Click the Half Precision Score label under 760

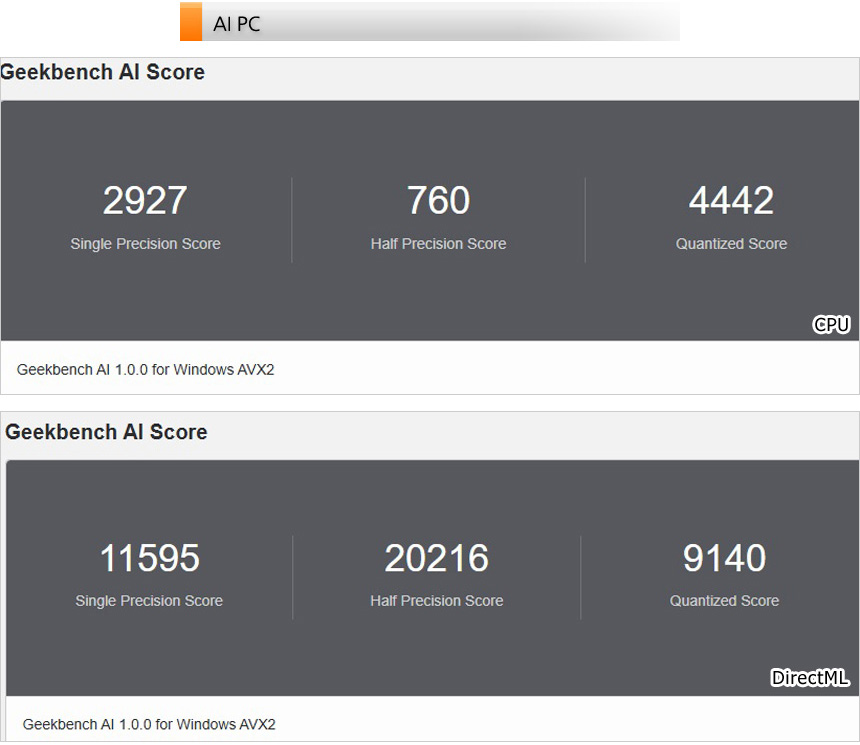coord(438,244)
